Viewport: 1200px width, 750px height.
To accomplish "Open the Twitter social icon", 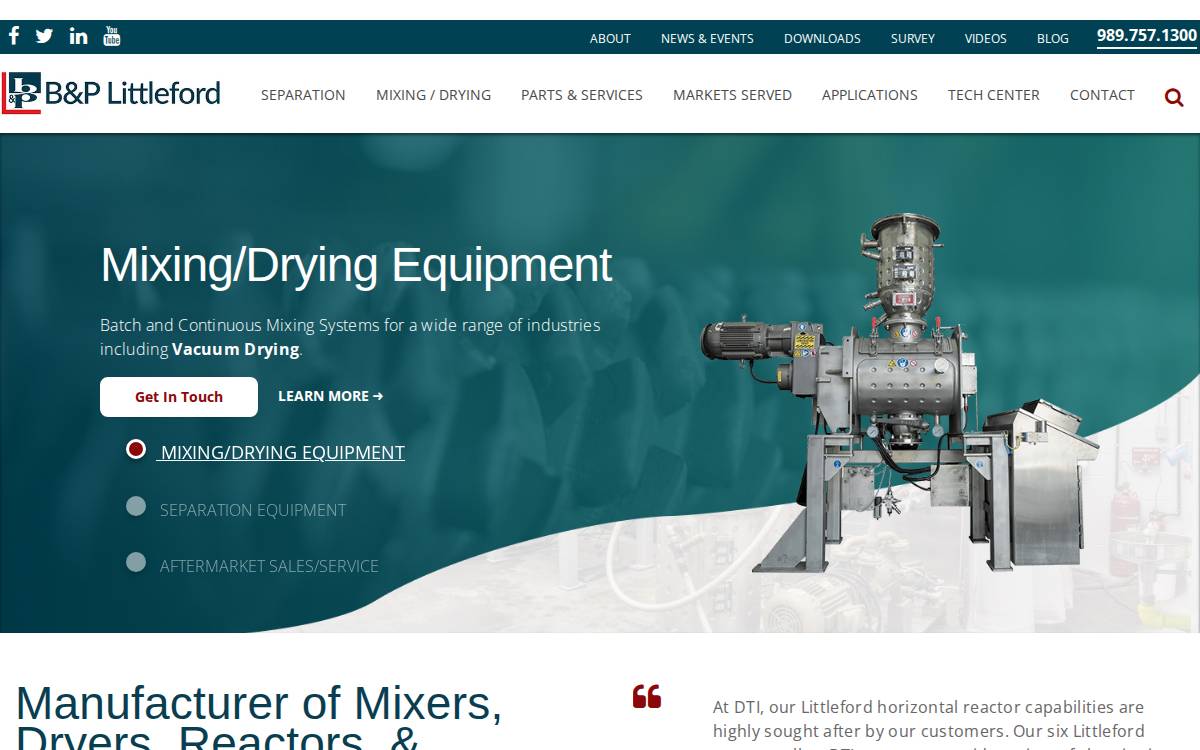I will tap(44, 36).
